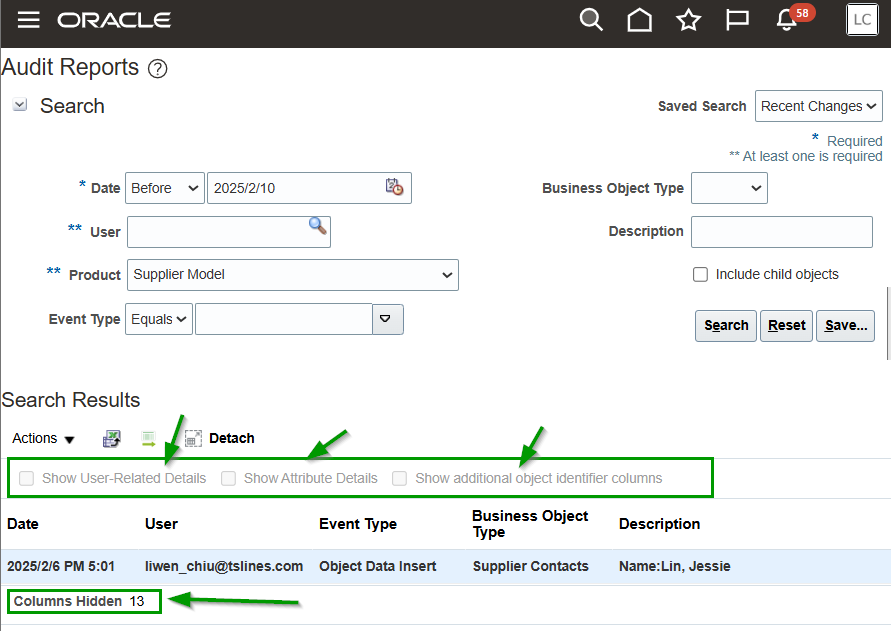Open the Product Supplier Model dropdown
This screenshot has width=891, height=631.
293,275
